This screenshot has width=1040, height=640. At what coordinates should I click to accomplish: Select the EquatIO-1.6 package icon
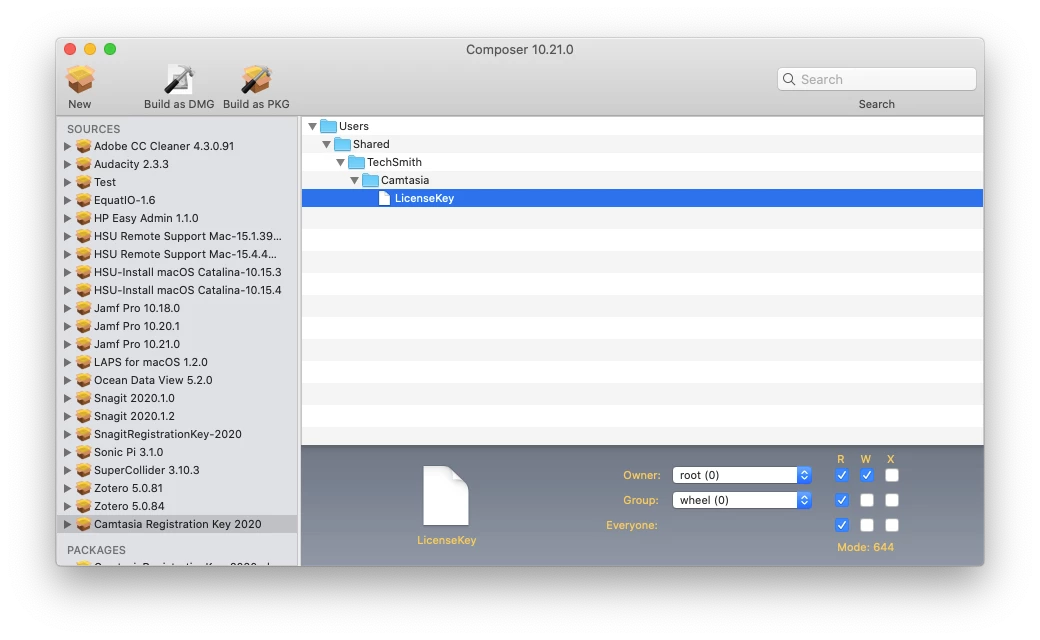tap(83, 200)
